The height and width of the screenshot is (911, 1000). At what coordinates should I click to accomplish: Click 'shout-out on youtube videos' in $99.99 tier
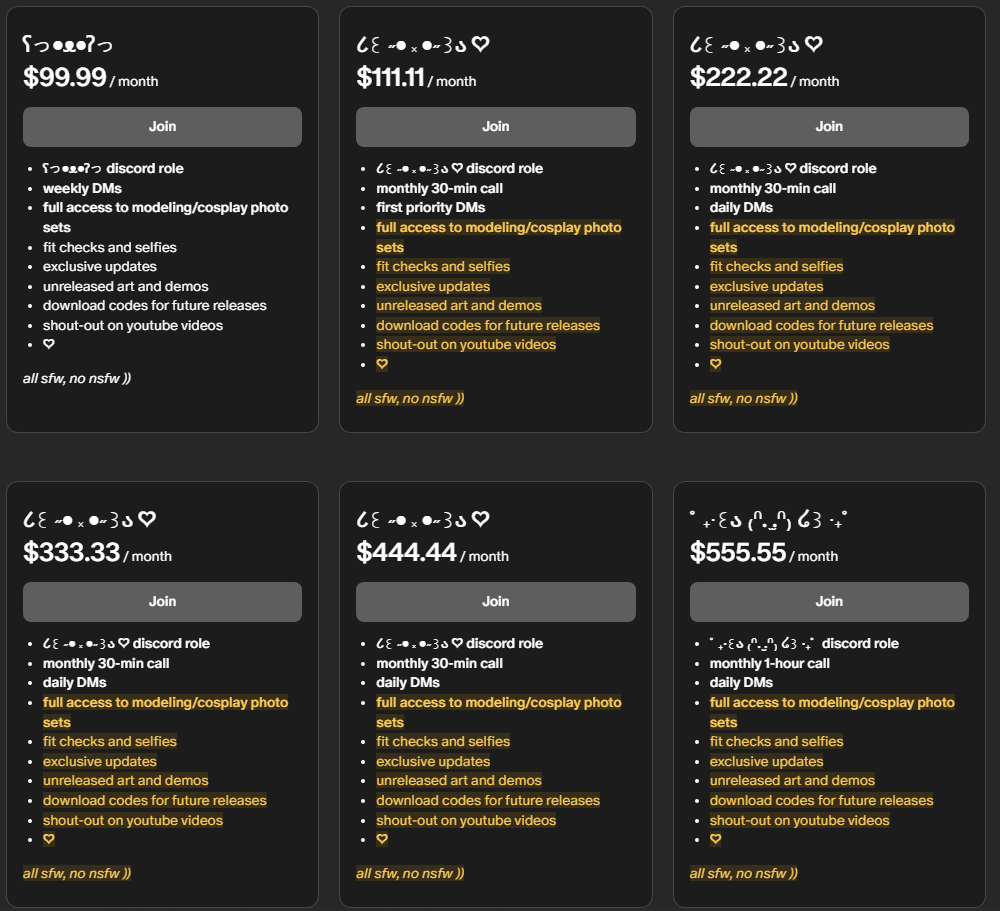[x=133, y=325]
